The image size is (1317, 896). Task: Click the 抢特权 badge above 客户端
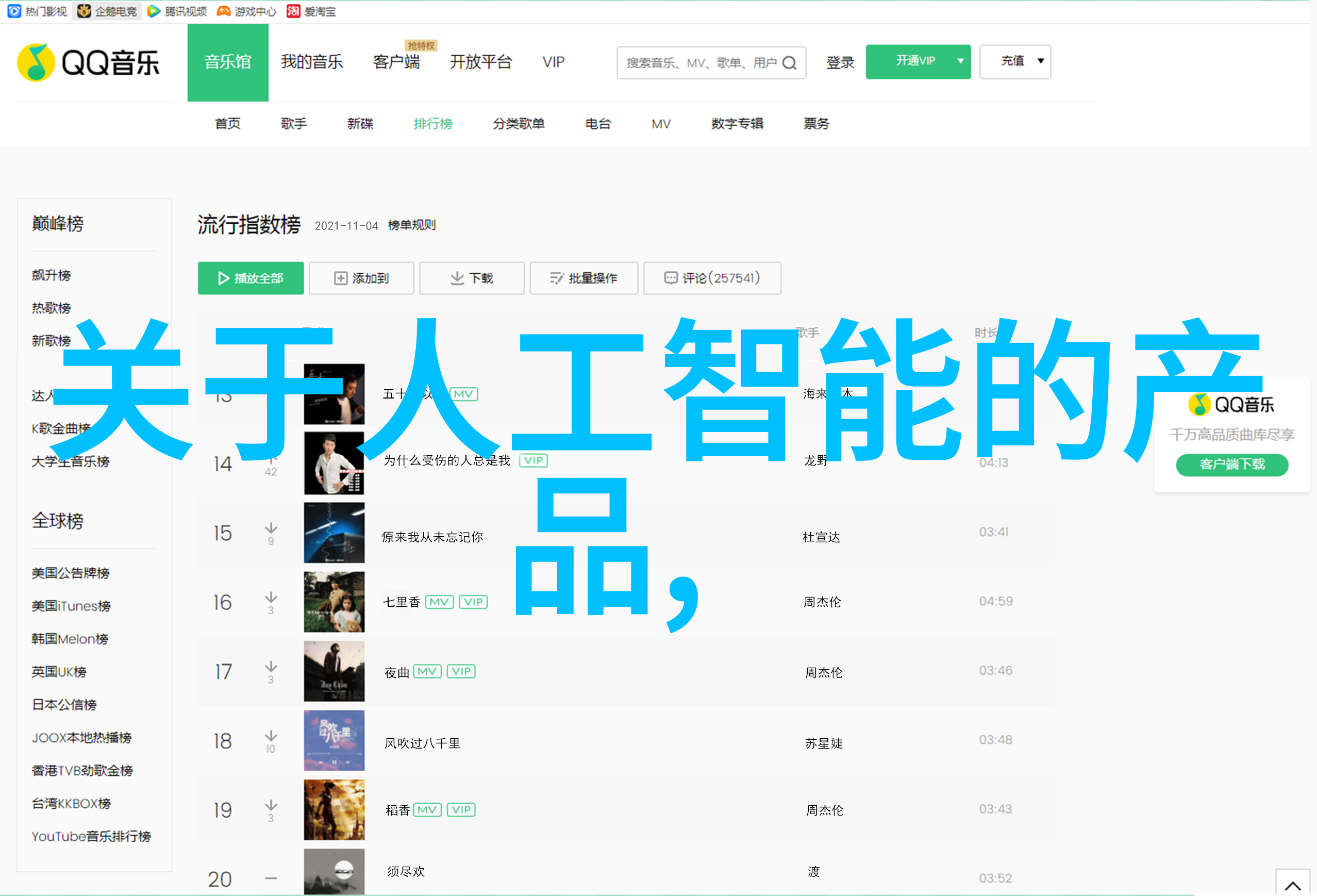point(421,45)
